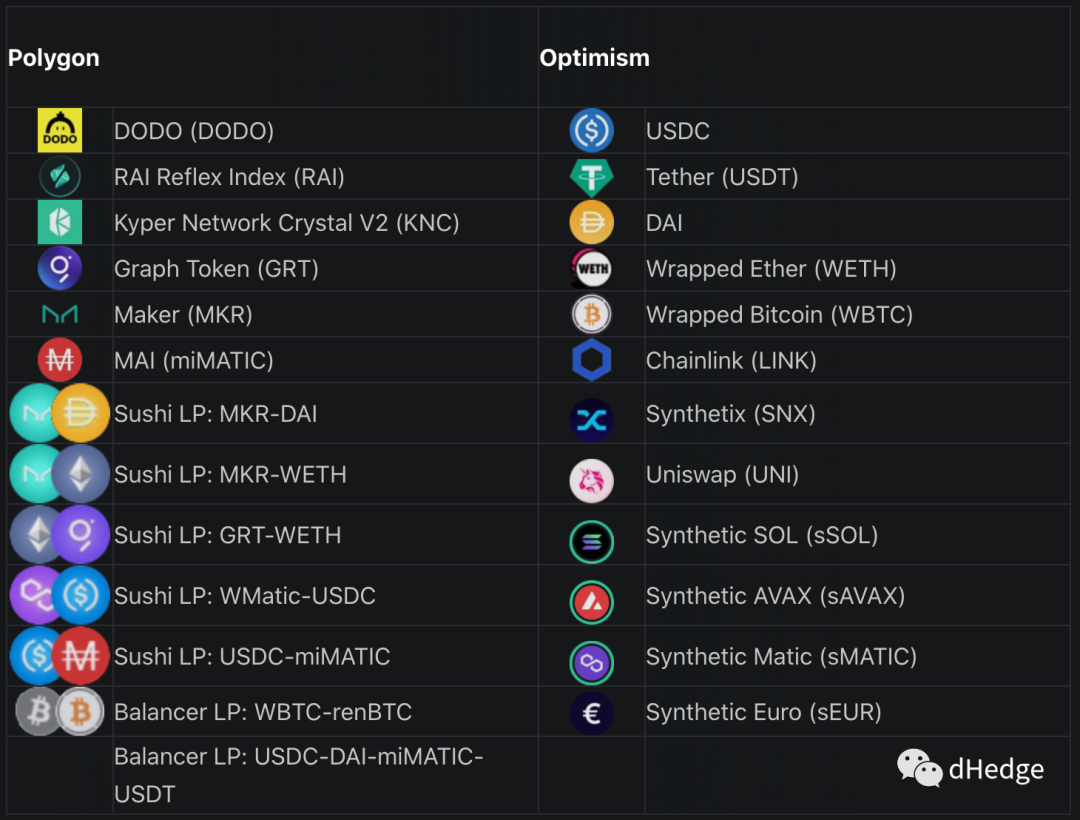Click the text DODO (DODO)
The image size is (1080, 820).
click(194, 131)
